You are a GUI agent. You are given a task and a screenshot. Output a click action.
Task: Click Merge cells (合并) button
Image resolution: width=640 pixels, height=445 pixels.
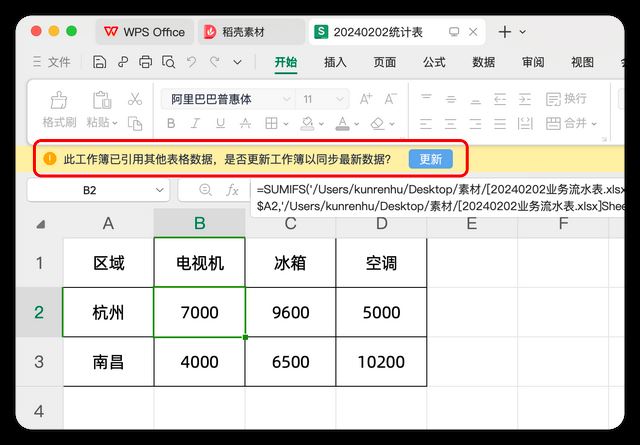coord(566,123)
